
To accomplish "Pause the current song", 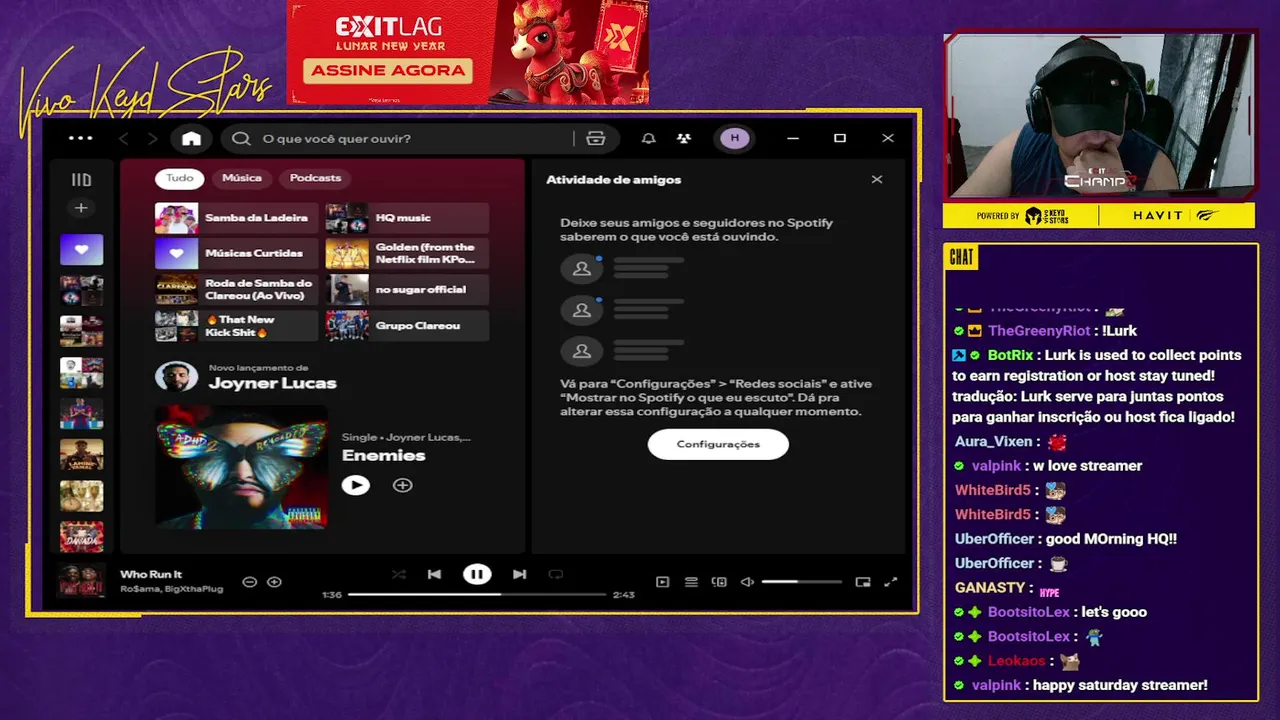I will point(477,574).
